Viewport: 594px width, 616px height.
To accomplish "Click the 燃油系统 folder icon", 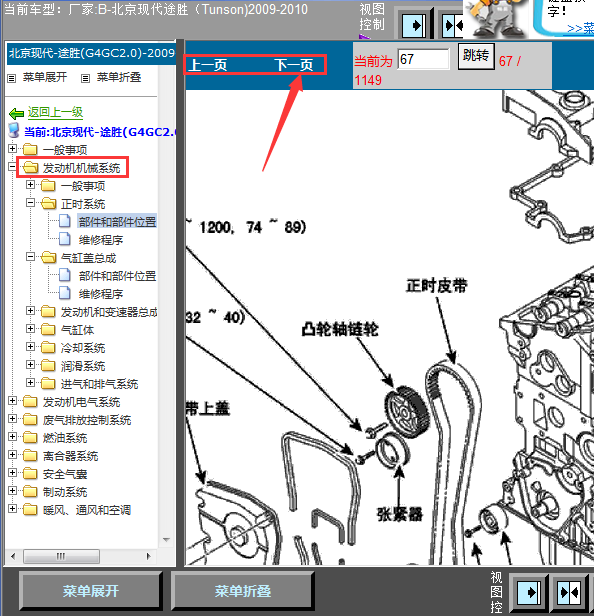I will (30, 437).
